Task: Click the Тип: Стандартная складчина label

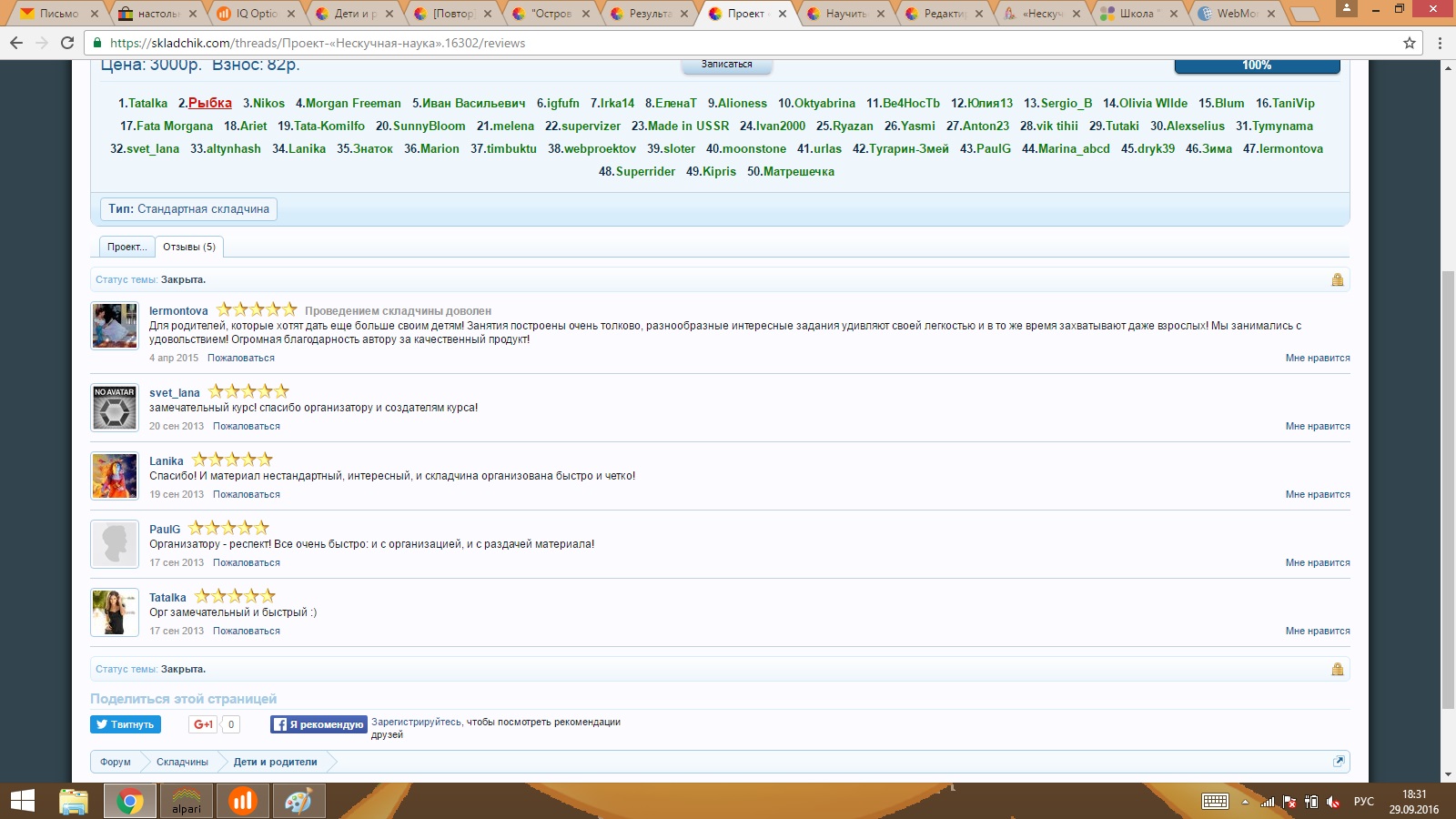Action: pos(189,208)
